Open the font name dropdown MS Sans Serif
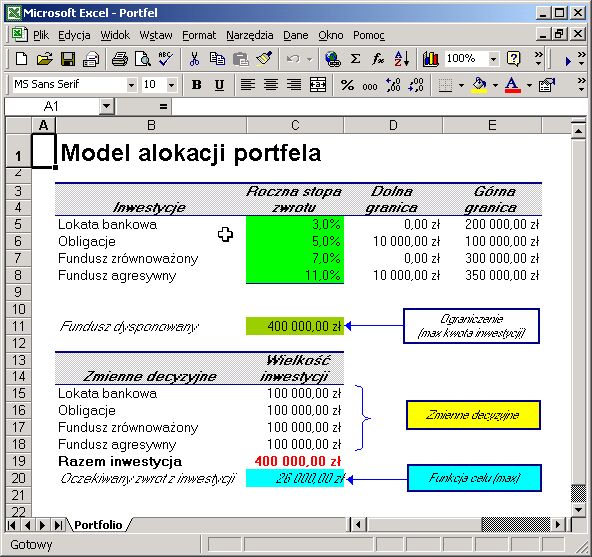Screen dimensions: 592x557 click(x=131, y=85)
